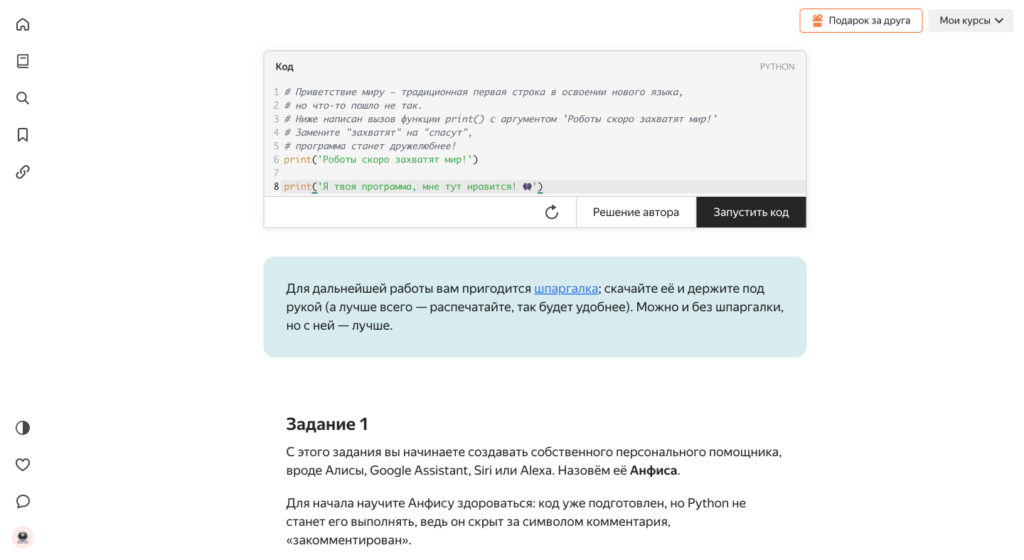Click the comment "Замените "захватят" на "спасут""
This screenshot has height=560, width=1024.
(377, 132)
